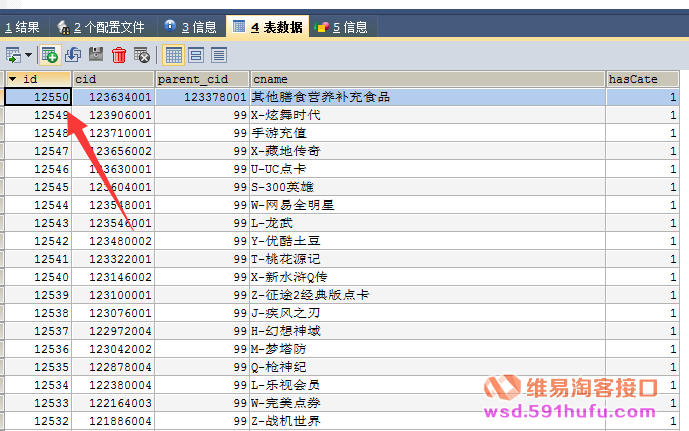Click cname cell W-网易全明星
The width and height of the screenshot is (689, 431).
coord(428,205)
